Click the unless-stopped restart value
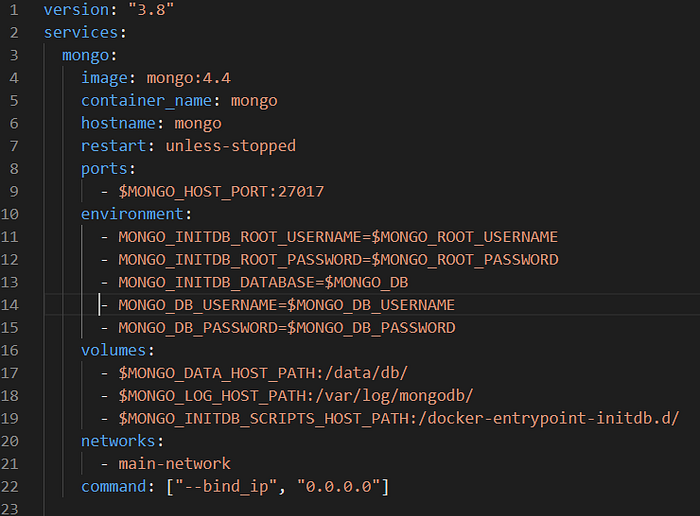 pyautogui.click(x=230, y=146)
